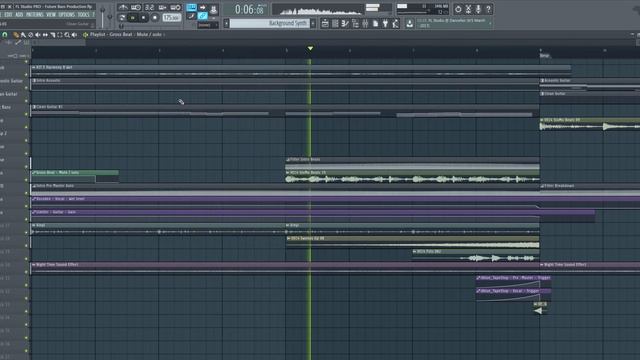Click the question mark help icon
Screen dimensions: 640x360
489,9
